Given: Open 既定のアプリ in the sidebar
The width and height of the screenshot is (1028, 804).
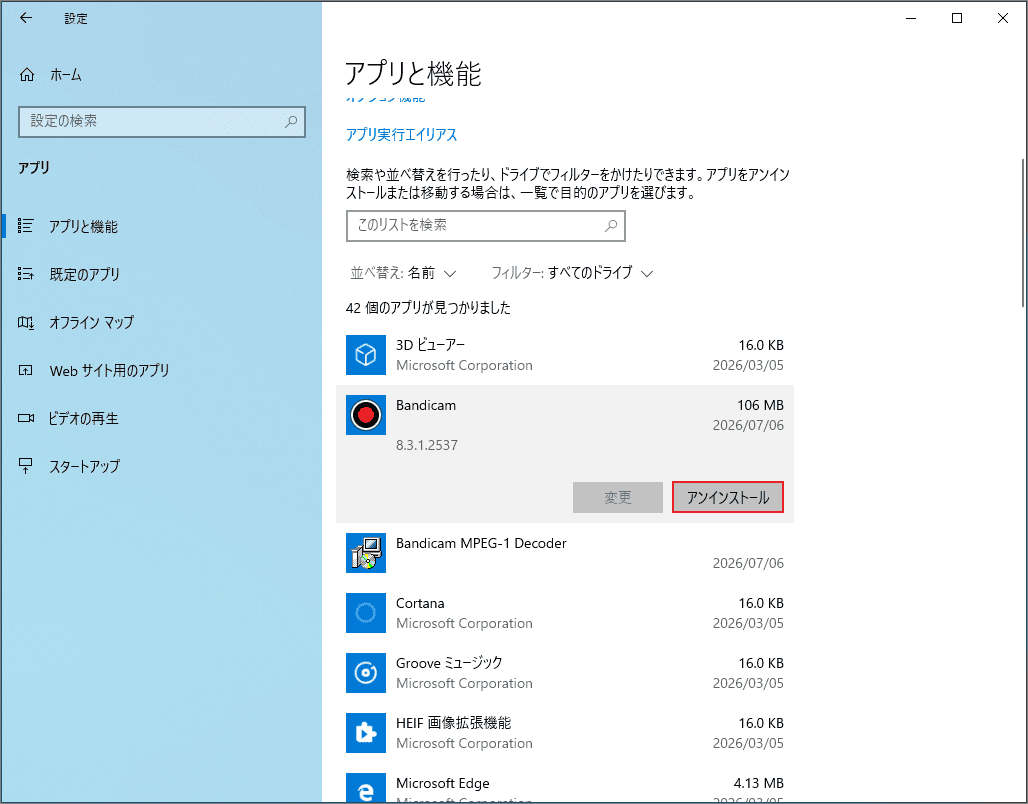Looking at the screenshot, I should (x=85, y=274).
